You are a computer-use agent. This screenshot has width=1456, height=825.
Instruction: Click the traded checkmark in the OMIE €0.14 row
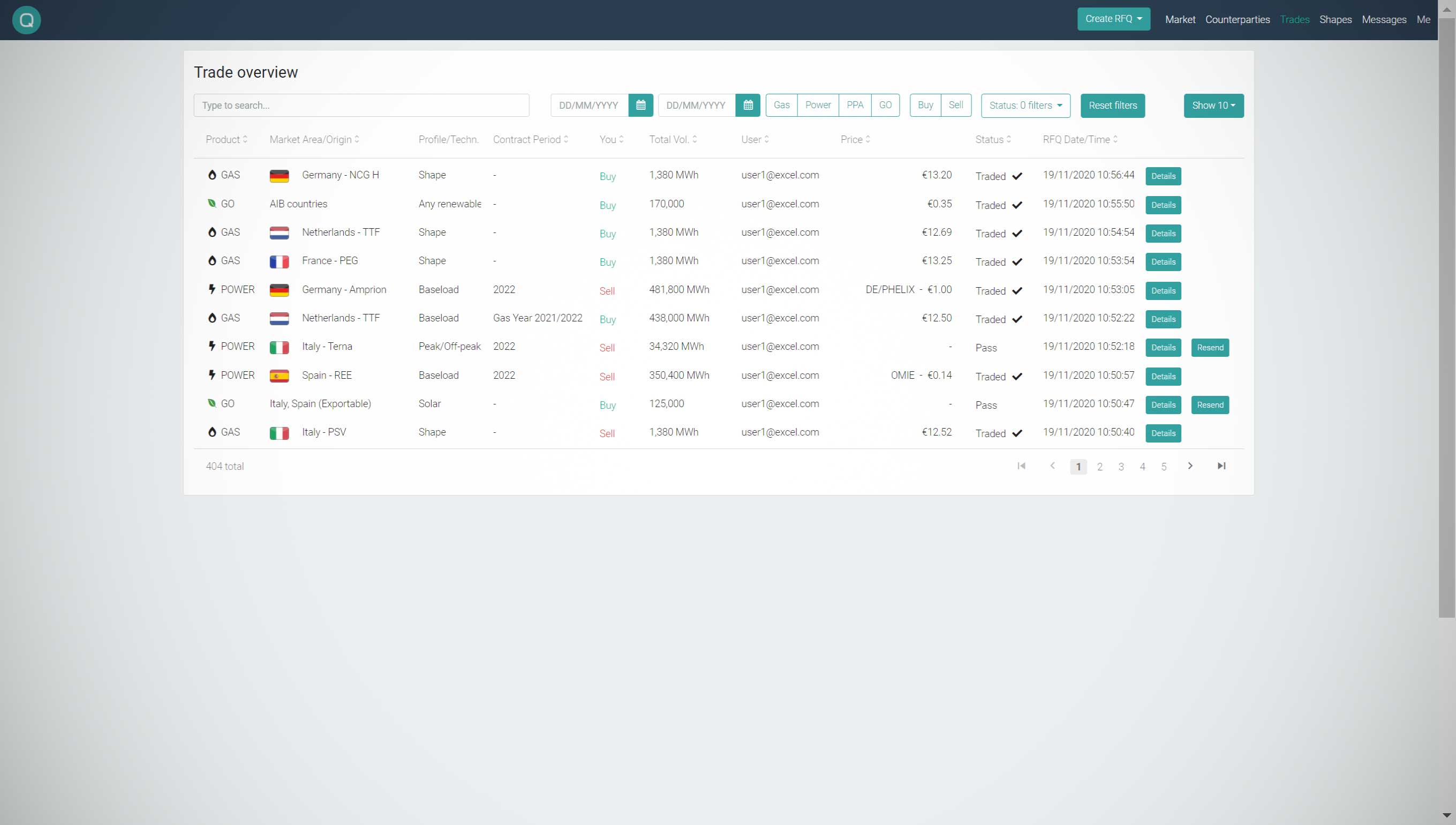tap(1017, 377)
